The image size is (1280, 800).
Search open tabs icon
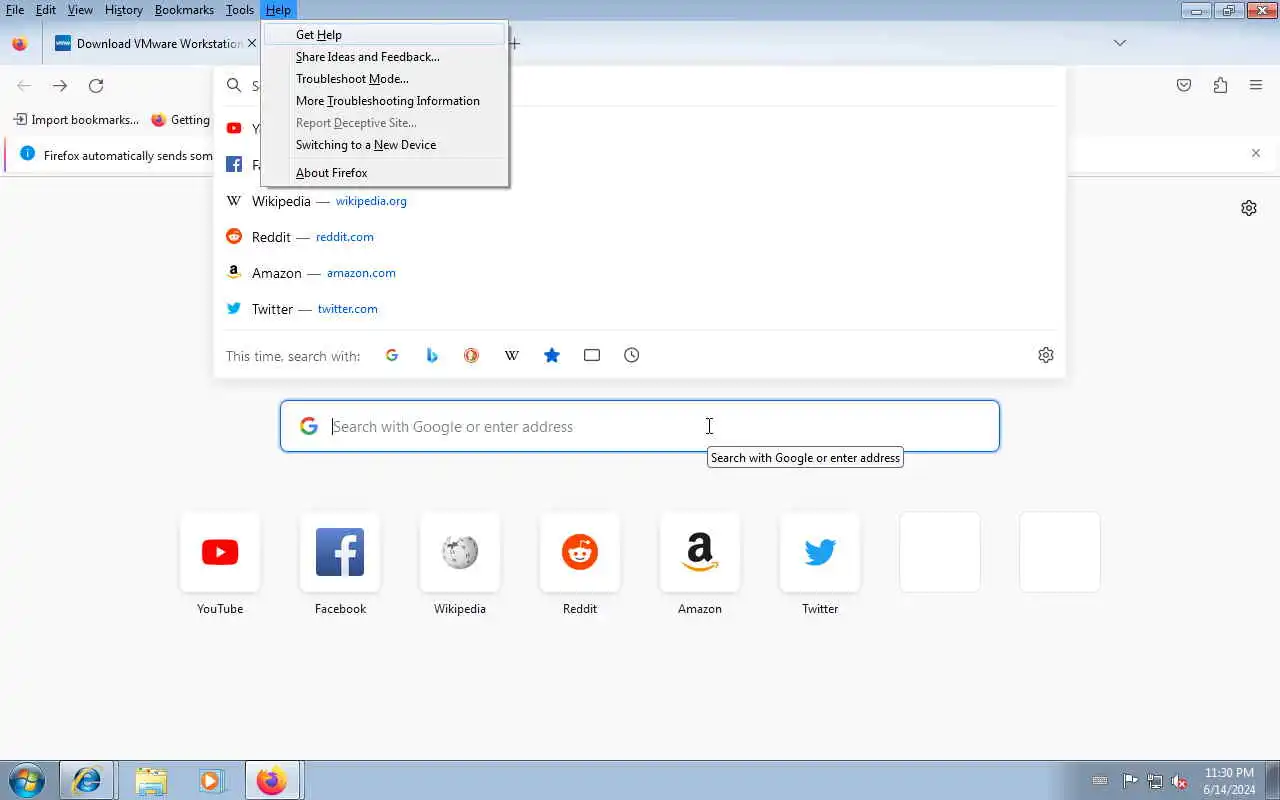click(592, 355)
